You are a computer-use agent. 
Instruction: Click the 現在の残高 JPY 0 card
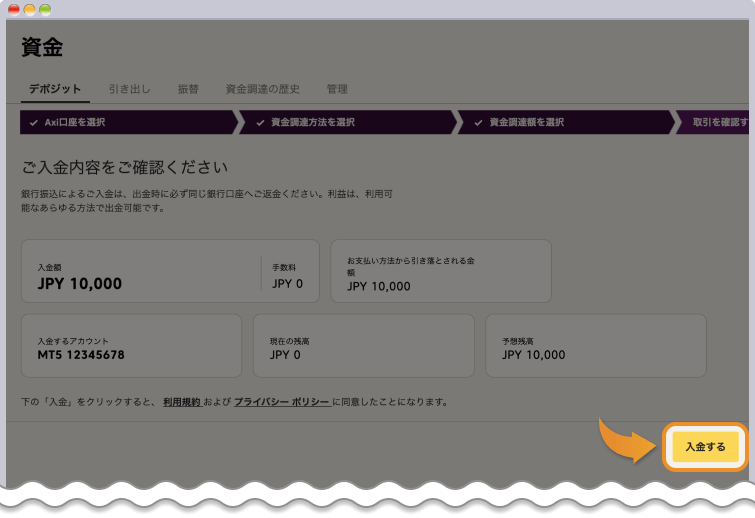pyautogui.click(x=362, y=346)
